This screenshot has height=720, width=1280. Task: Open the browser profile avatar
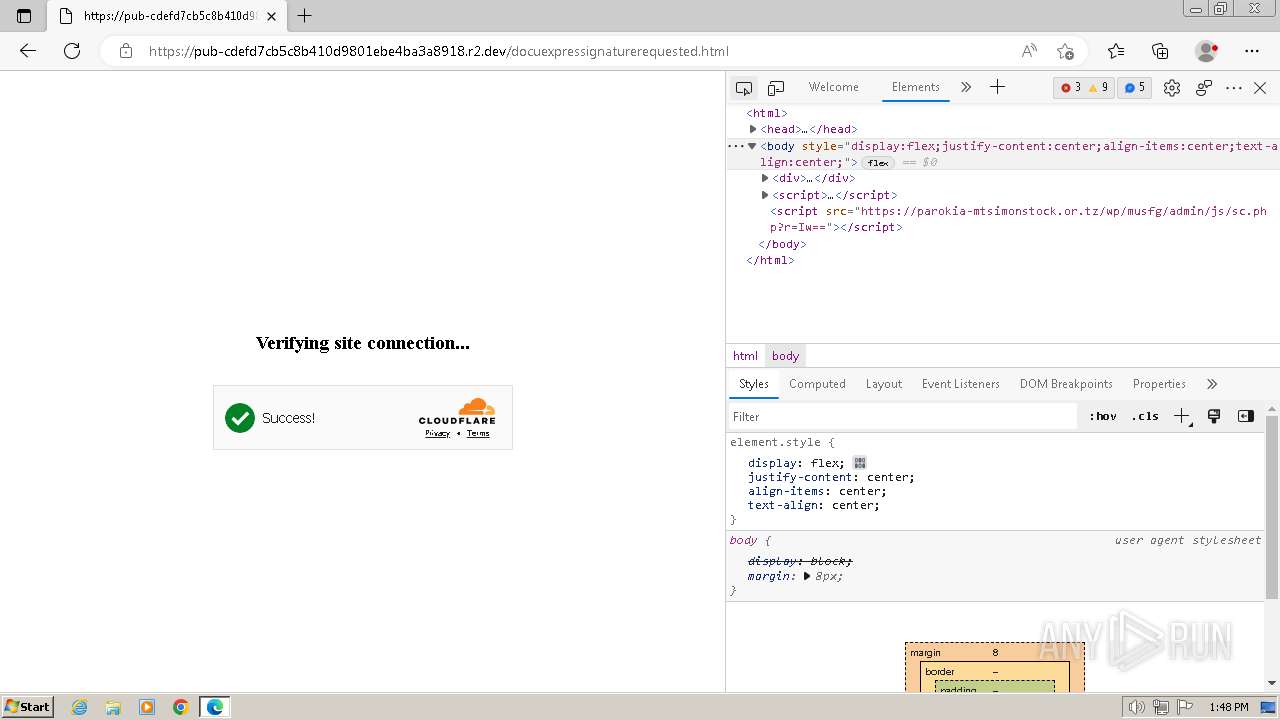[1207, 51]
